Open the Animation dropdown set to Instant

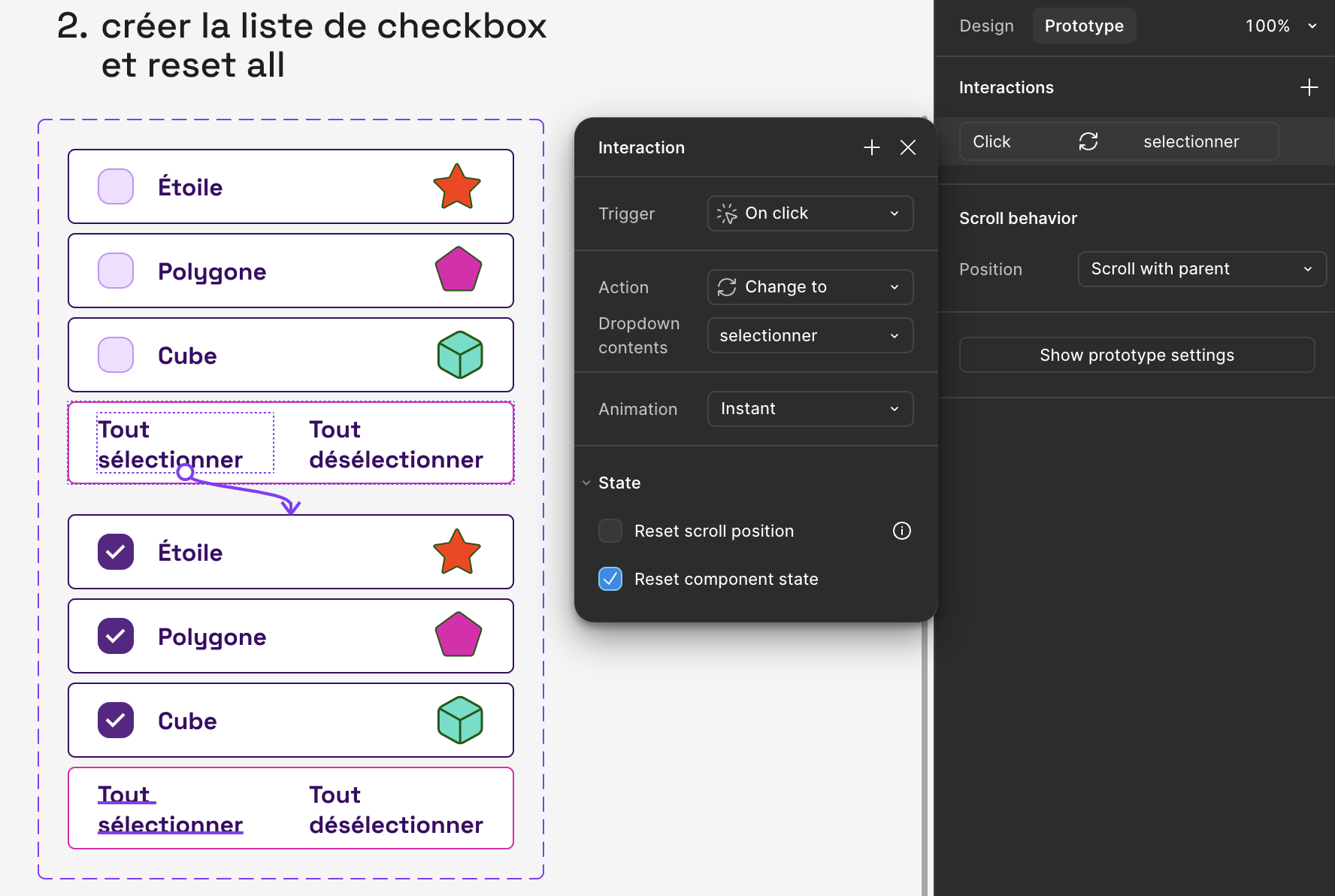(810, 409)
